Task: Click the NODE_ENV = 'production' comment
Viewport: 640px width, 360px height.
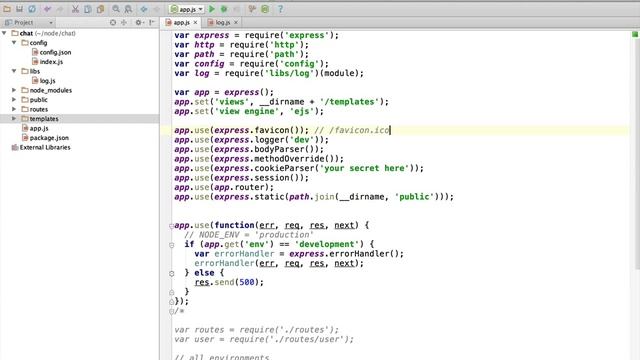Action: click(x=249, y=235)
